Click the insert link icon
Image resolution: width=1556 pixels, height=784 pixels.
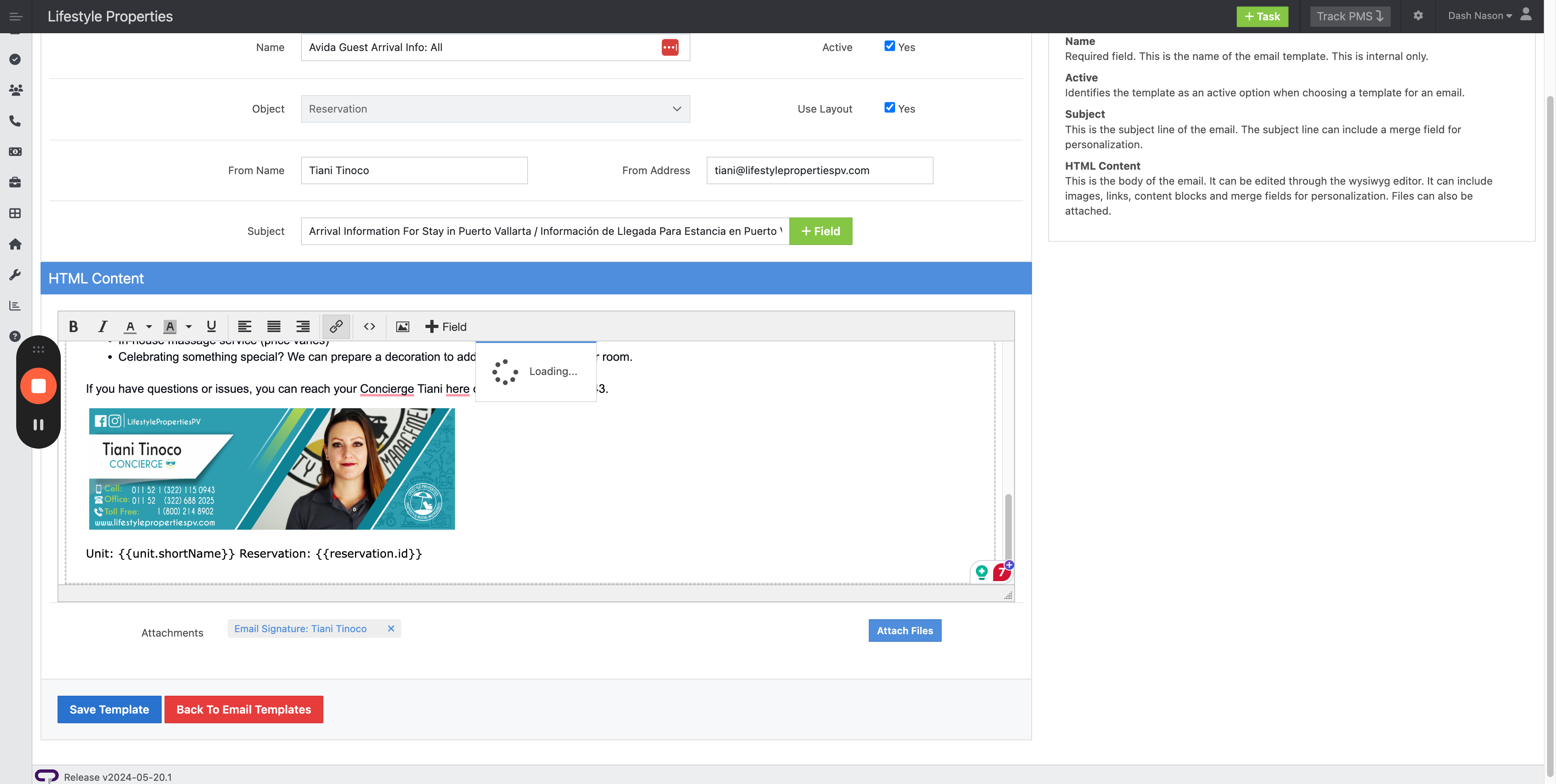pyautogui.click(x=336, y=326)
